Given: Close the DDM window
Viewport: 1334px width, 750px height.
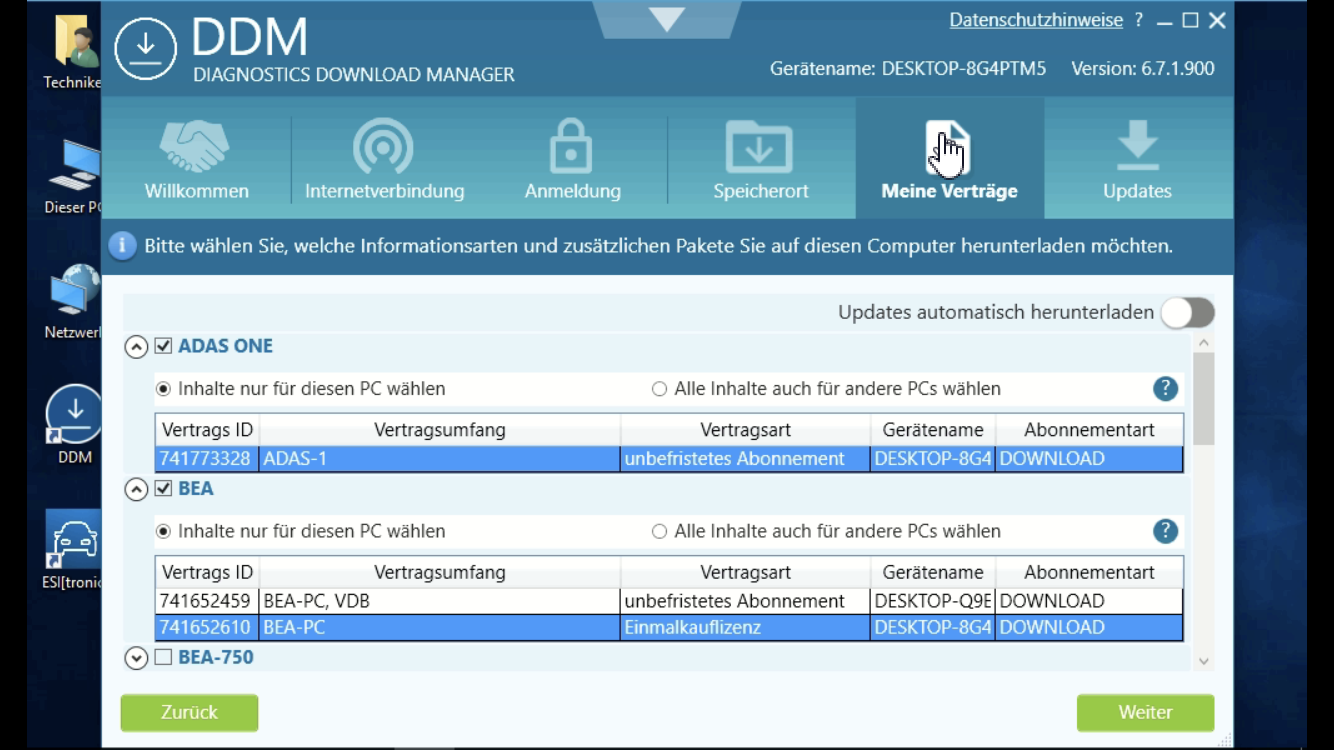Looking at the screenshot, I should tap(1217, 20).
